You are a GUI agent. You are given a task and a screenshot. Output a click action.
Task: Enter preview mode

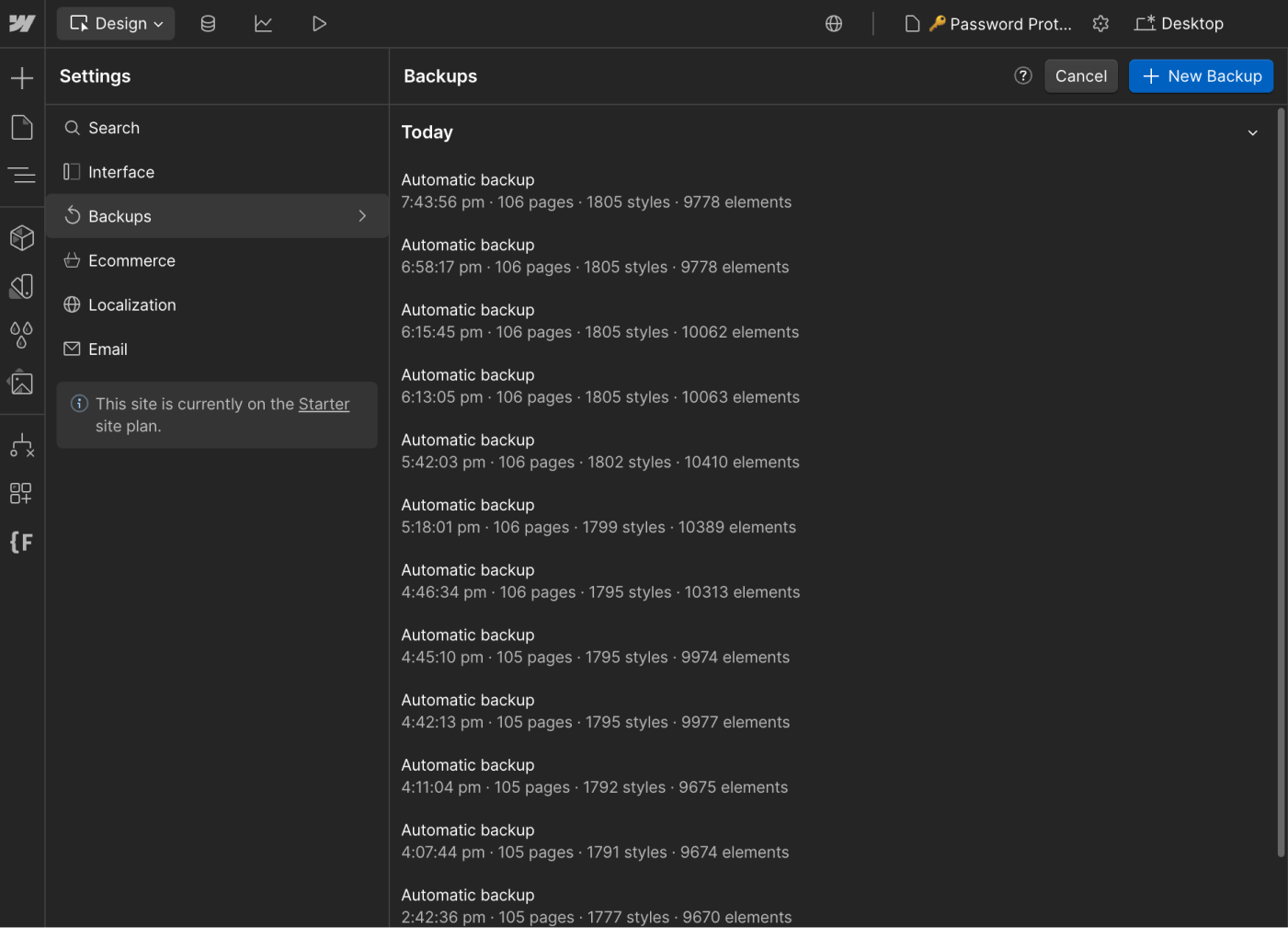coord(319,23)
